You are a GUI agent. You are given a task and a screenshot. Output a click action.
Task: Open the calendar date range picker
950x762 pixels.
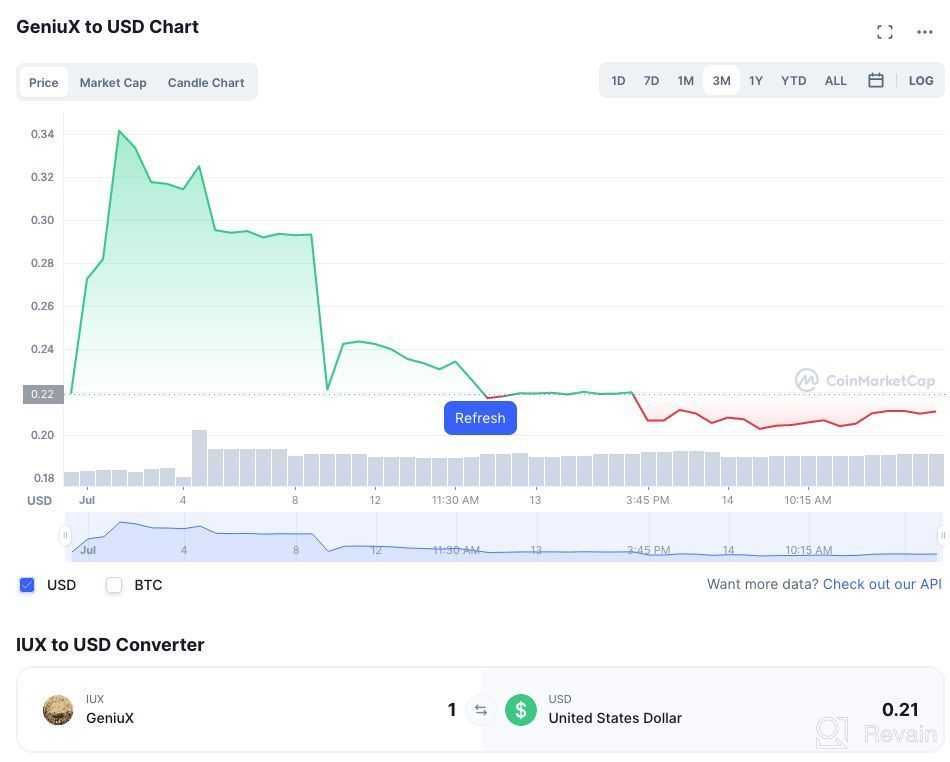875,81
